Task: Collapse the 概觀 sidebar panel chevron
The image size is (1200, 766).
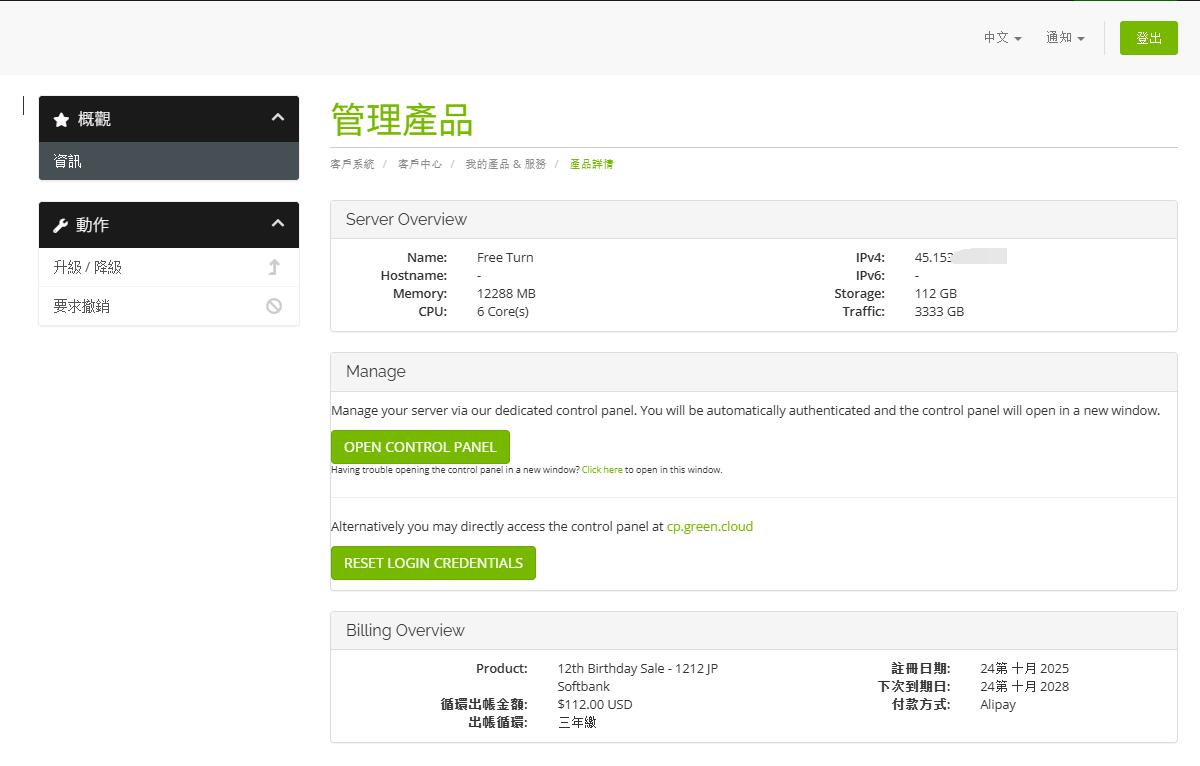Action: [278, 118]
